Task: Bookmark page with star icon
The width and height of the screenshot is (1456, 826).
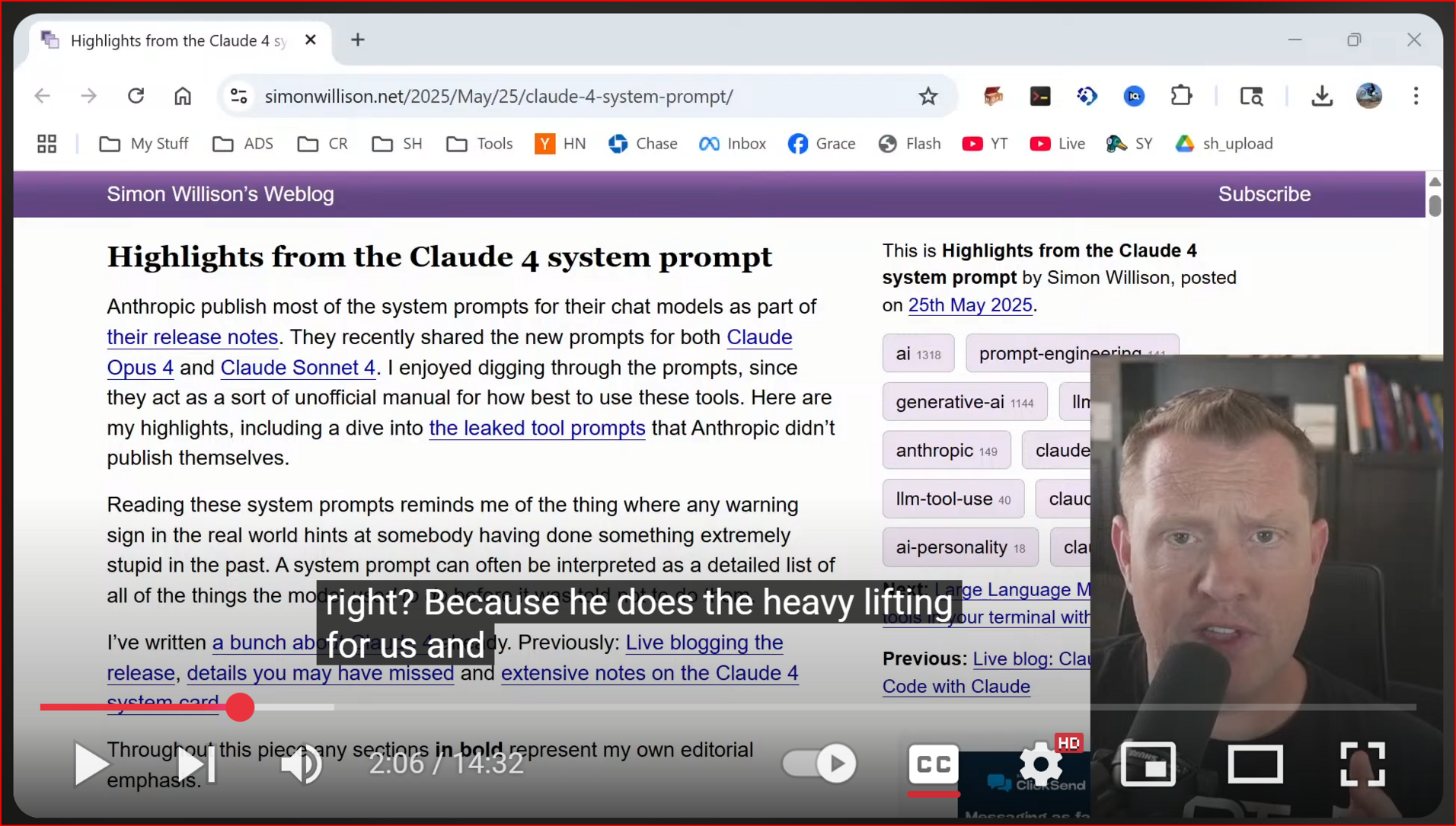Action: [x=928, y=97]
